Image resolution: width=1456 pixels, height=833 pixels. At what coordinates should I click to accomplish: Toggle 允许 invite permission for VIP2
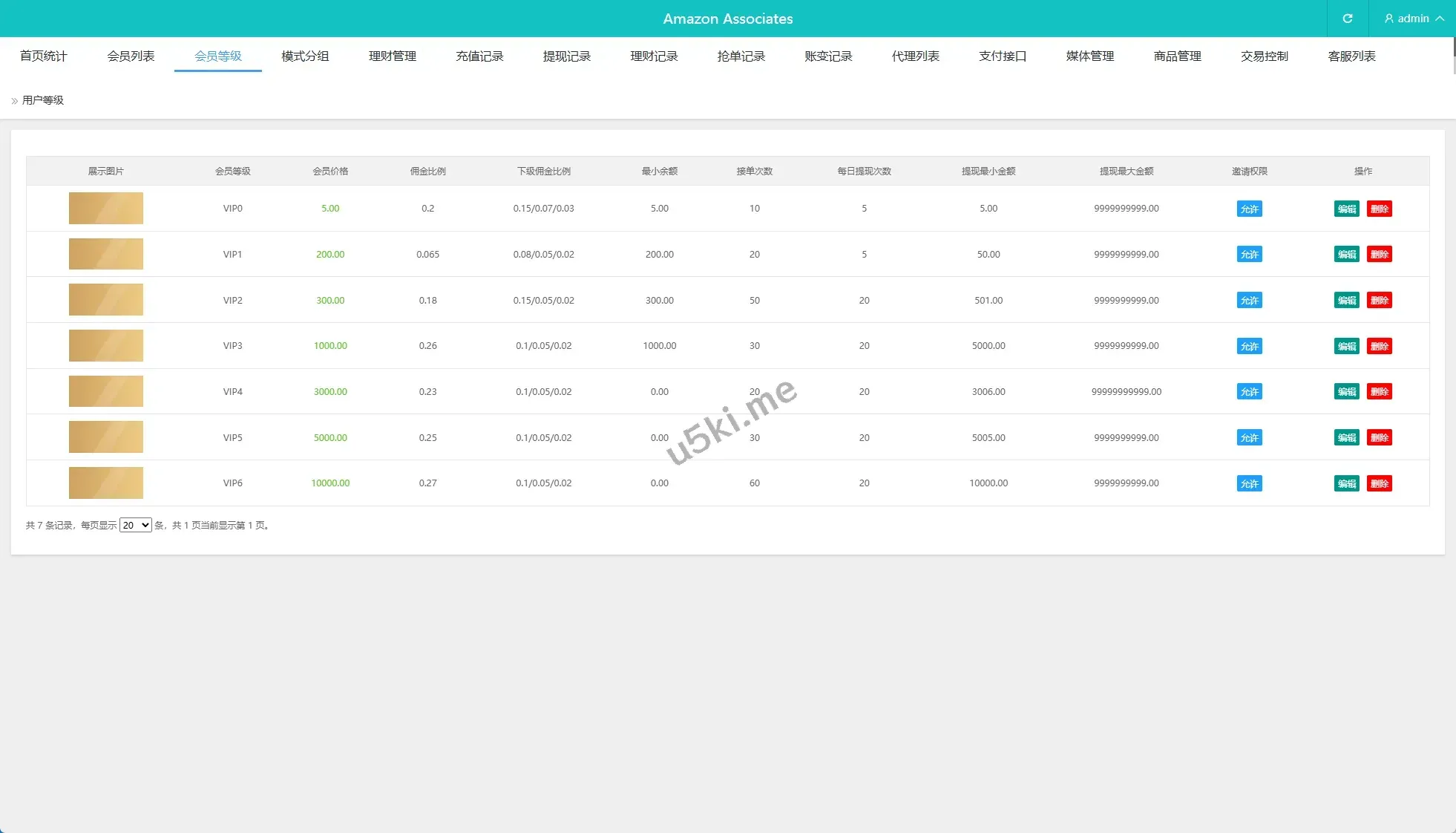(x=1249, y=301)
